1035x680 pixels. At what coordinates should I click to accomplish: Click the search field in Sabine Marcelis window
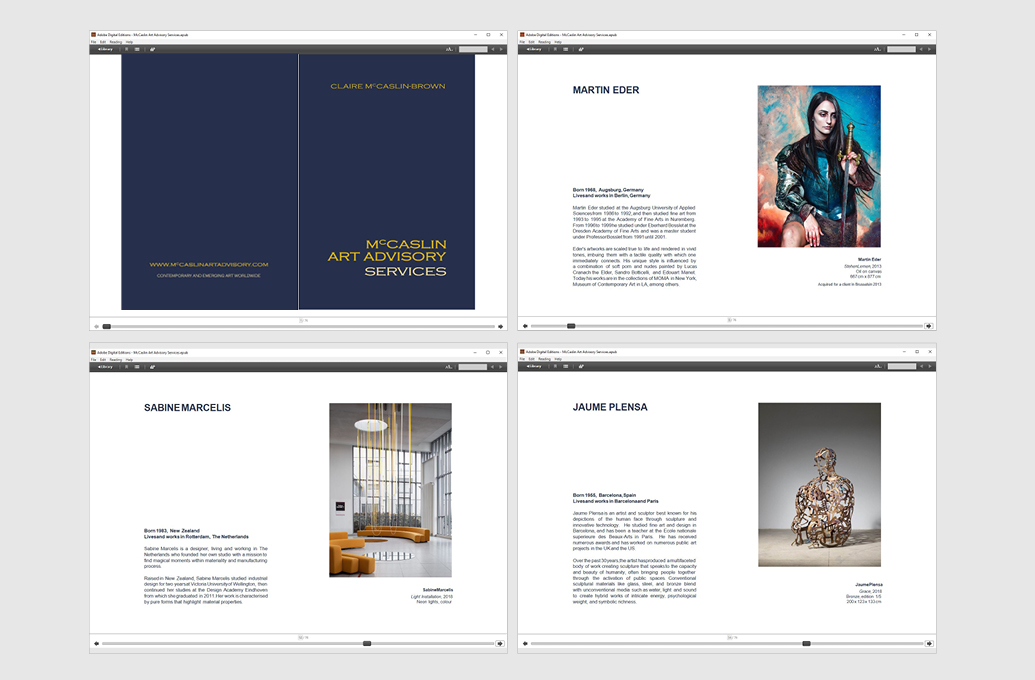pos(473,366)
